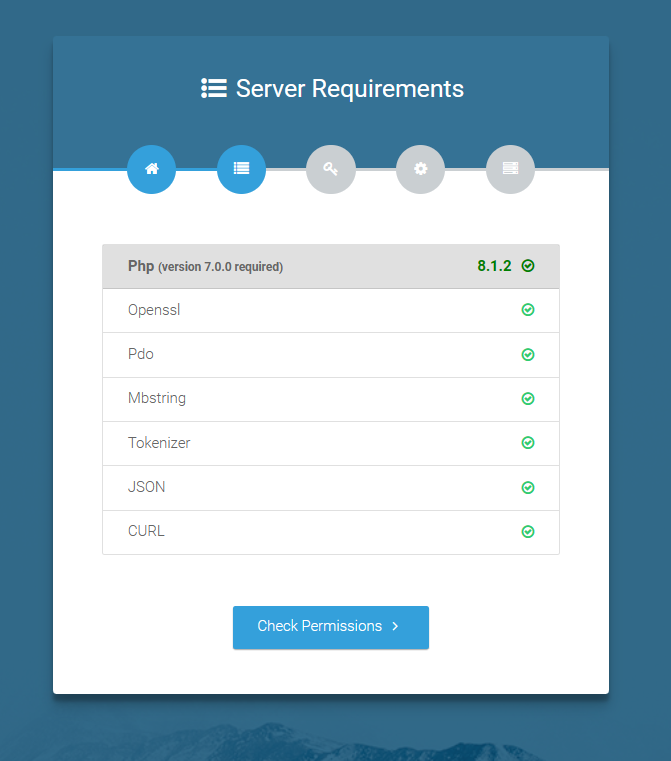Click the Pdo green checkmark
Image resolution: width=671 pixels, height=761 pixels.
point(528,354)
